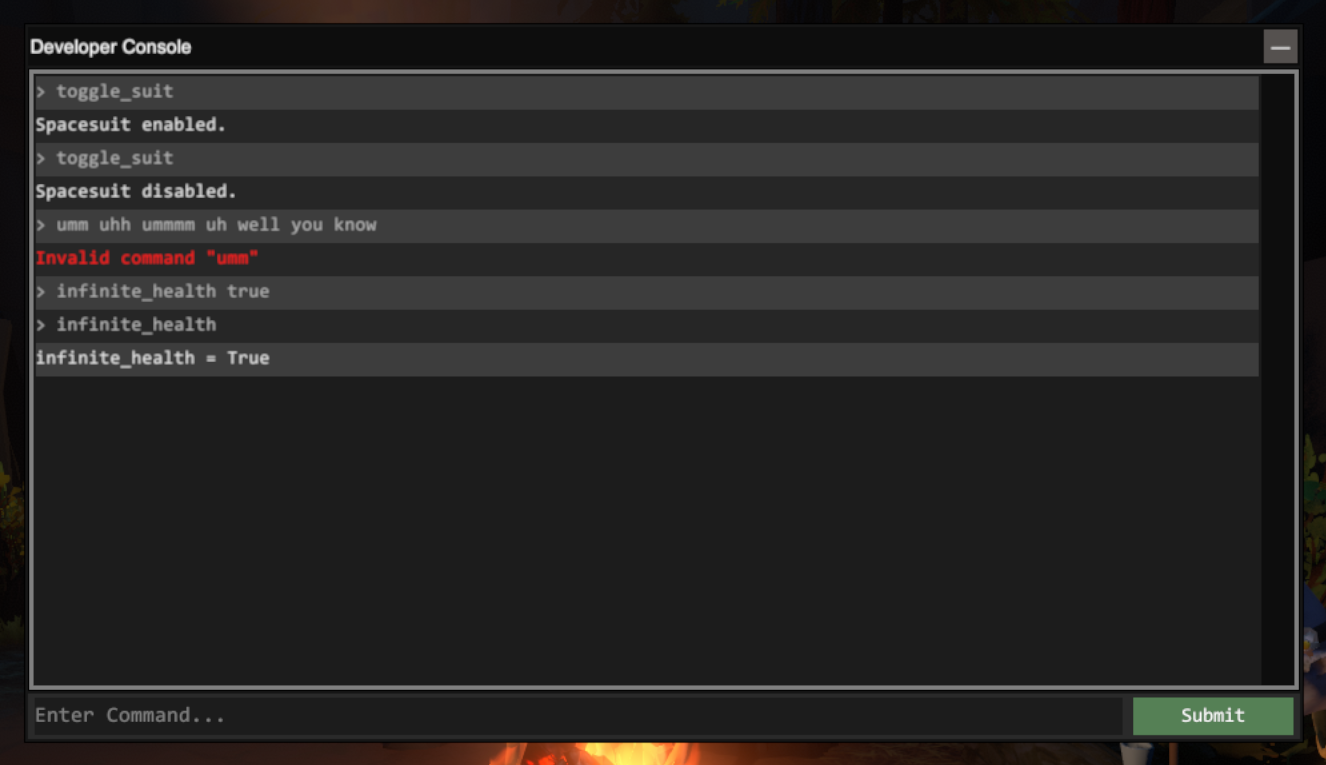
Task: Select the "infinite_health = True" result line
Action: coord(646,359)
